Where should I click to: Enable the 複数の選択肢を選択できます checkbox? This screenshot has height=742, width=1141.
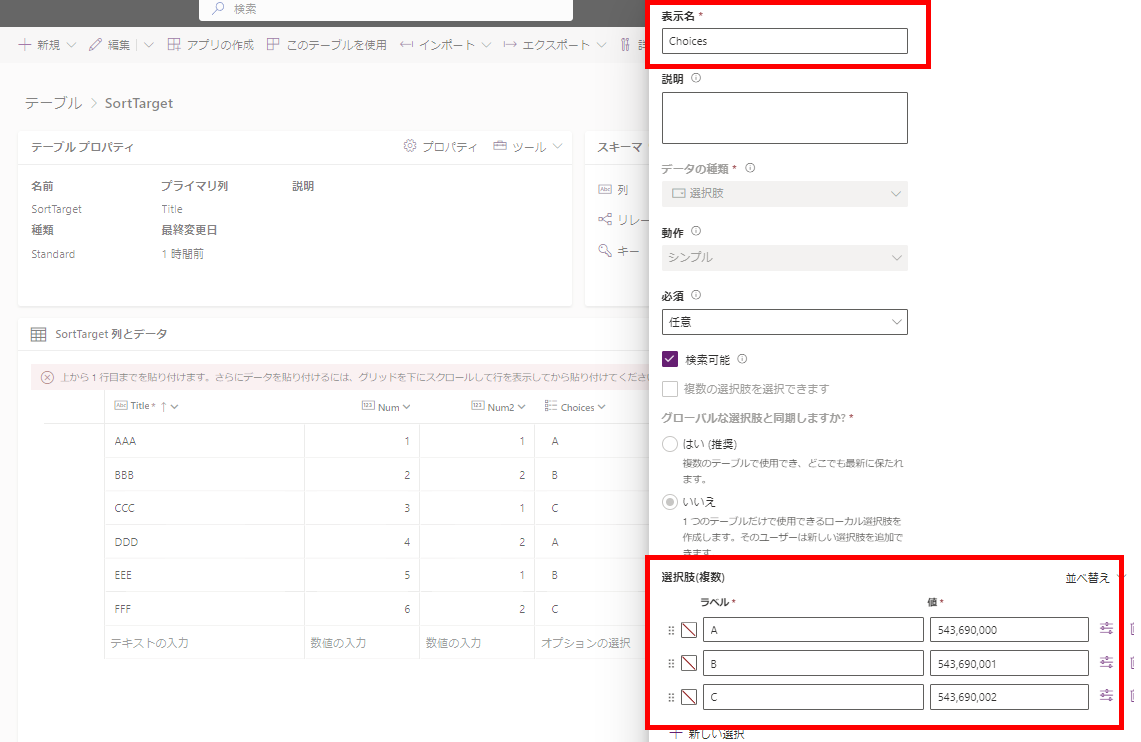click(669, 390)
